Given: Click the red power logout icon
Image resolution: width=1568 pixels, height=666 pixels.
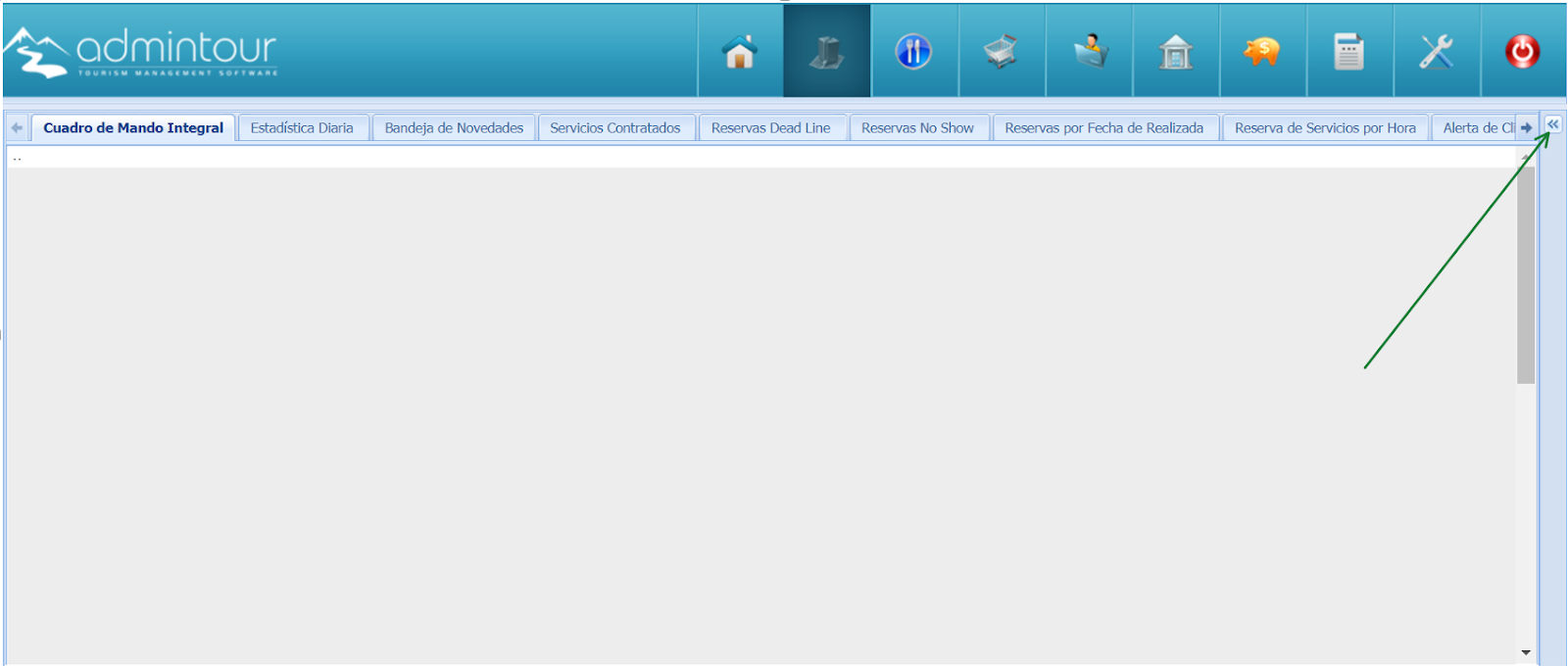Looking at the screenshot, I should (1523, 51).
